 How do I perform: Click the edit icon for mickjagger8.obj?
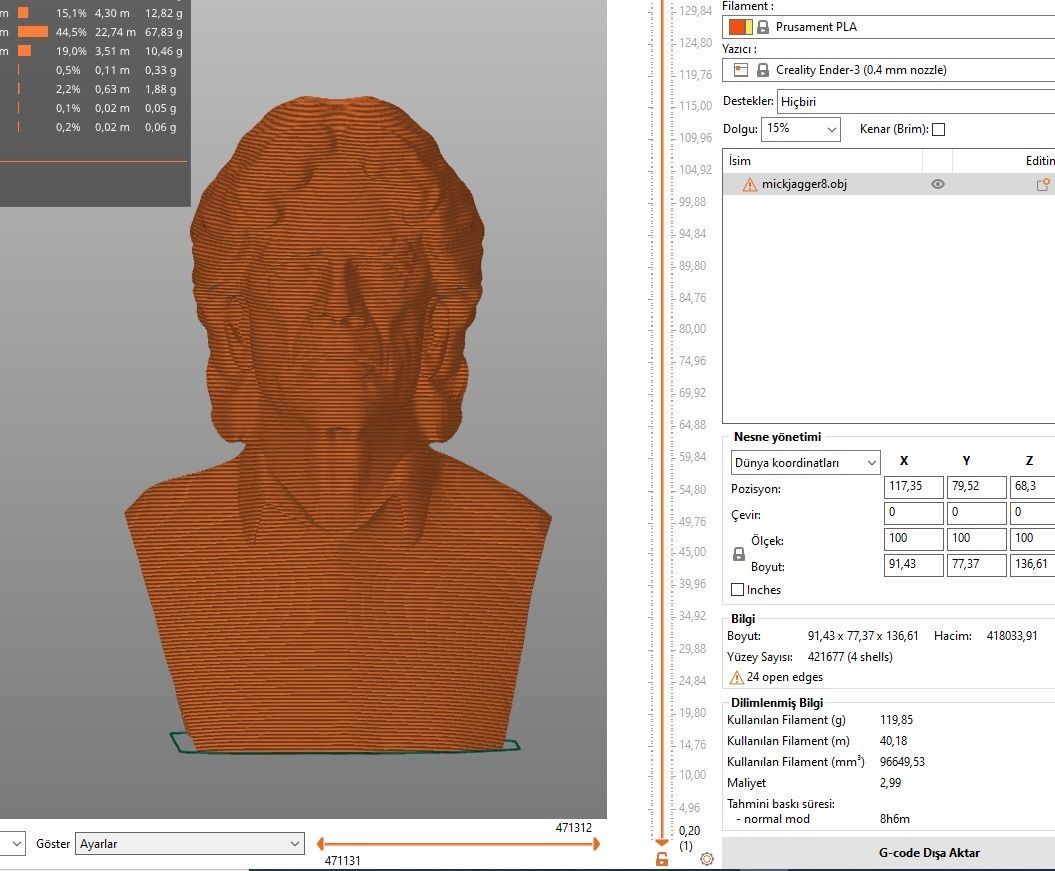pos(1044,184)
